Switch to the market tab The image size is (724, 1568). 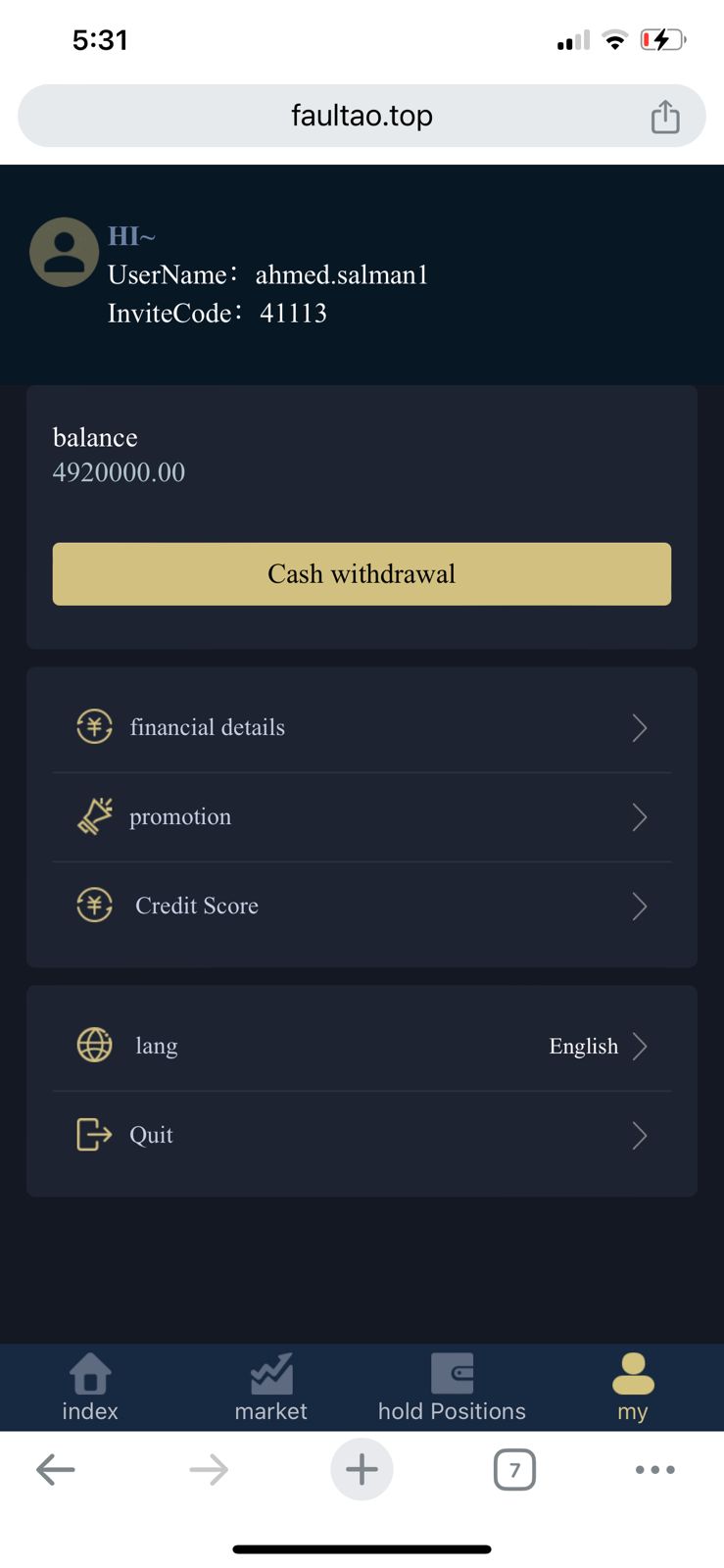[271, 1388]
